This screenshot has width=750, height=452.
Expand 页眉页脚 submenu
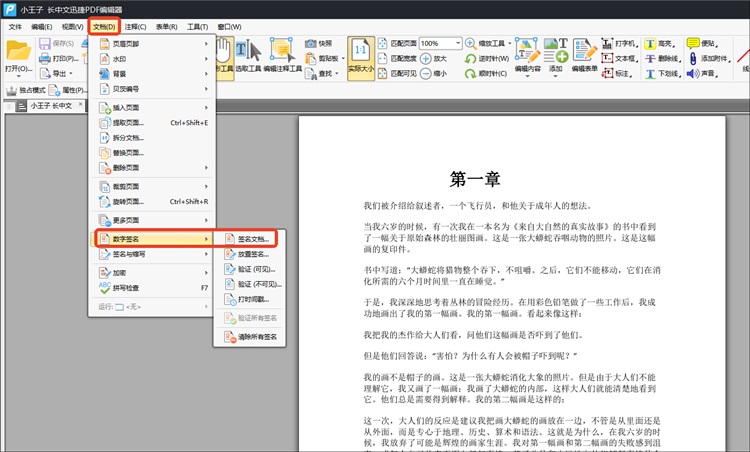(x=153, y=44)
